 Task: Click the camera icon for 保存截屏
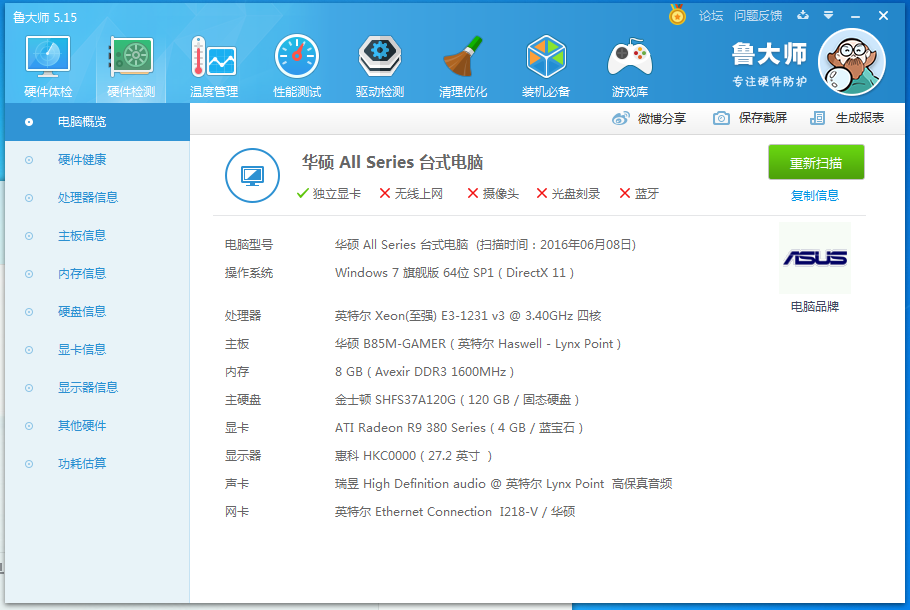pos(721,118)
